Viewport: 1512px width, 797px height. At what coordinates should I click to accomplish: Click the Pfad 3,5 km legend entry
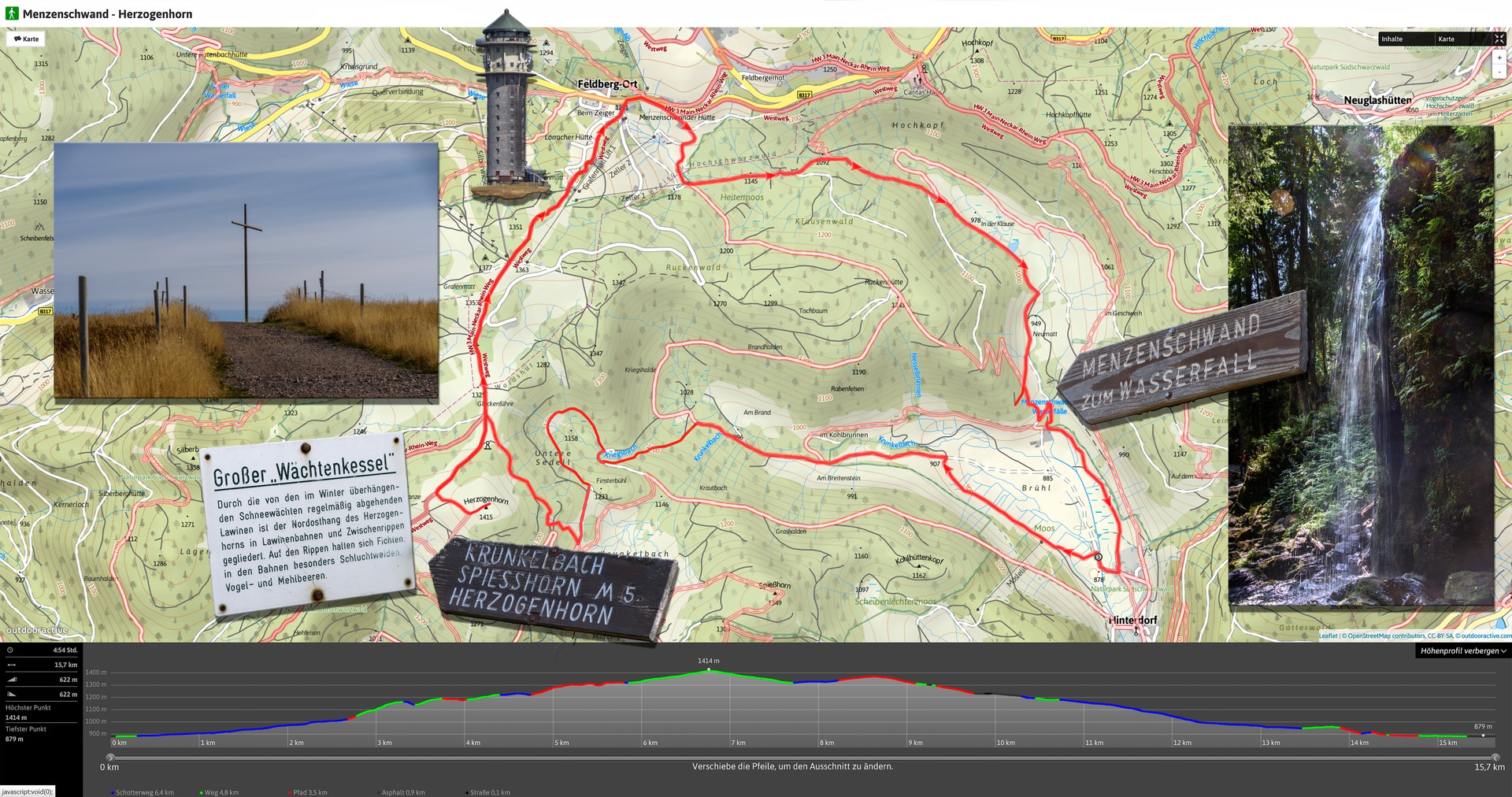pos(309,792)
